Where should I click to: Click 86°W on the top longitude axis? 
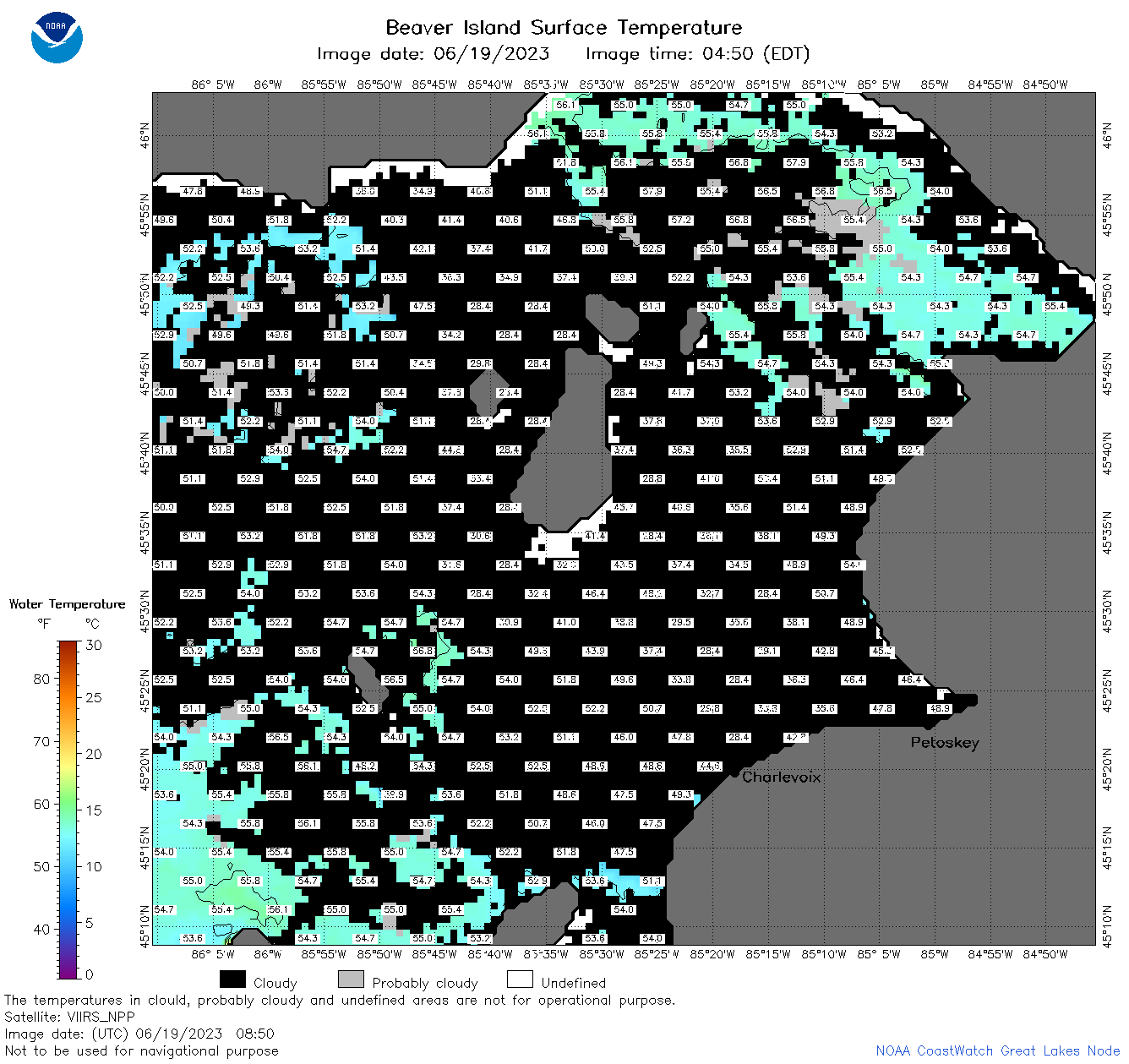(x=267, y=85)
